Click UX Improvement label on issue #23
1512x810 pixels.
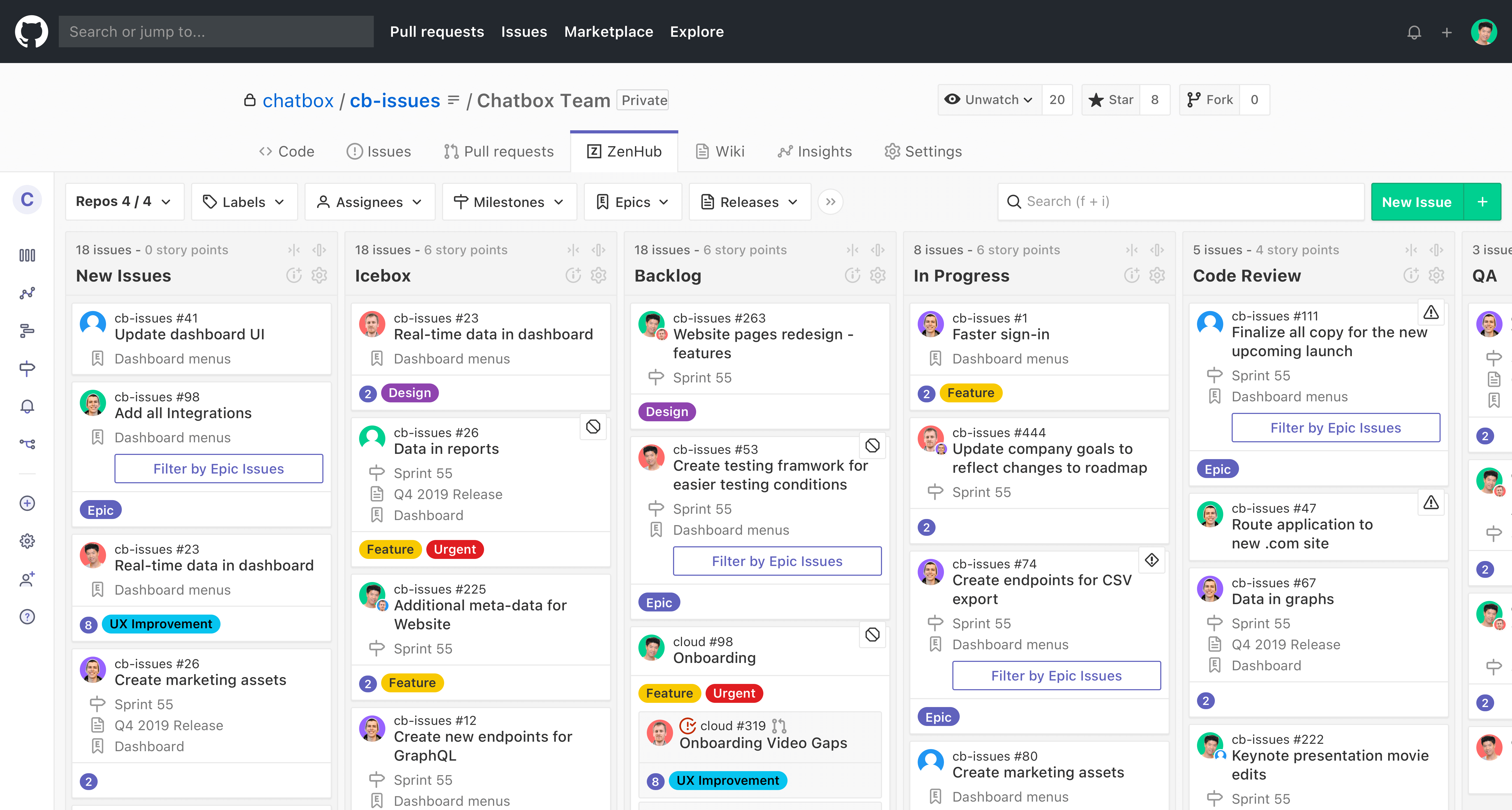point(161,624)
